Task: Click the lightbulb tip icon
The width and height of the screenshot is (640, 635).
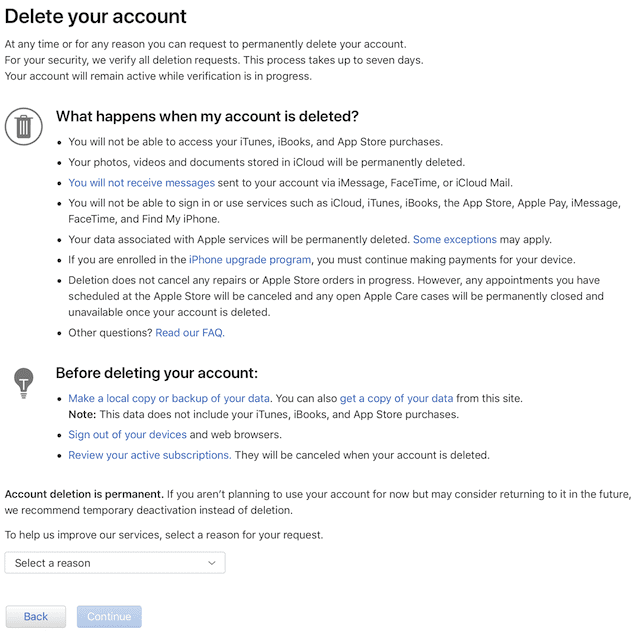Action: pyautogui.click(x=23, y=381)
